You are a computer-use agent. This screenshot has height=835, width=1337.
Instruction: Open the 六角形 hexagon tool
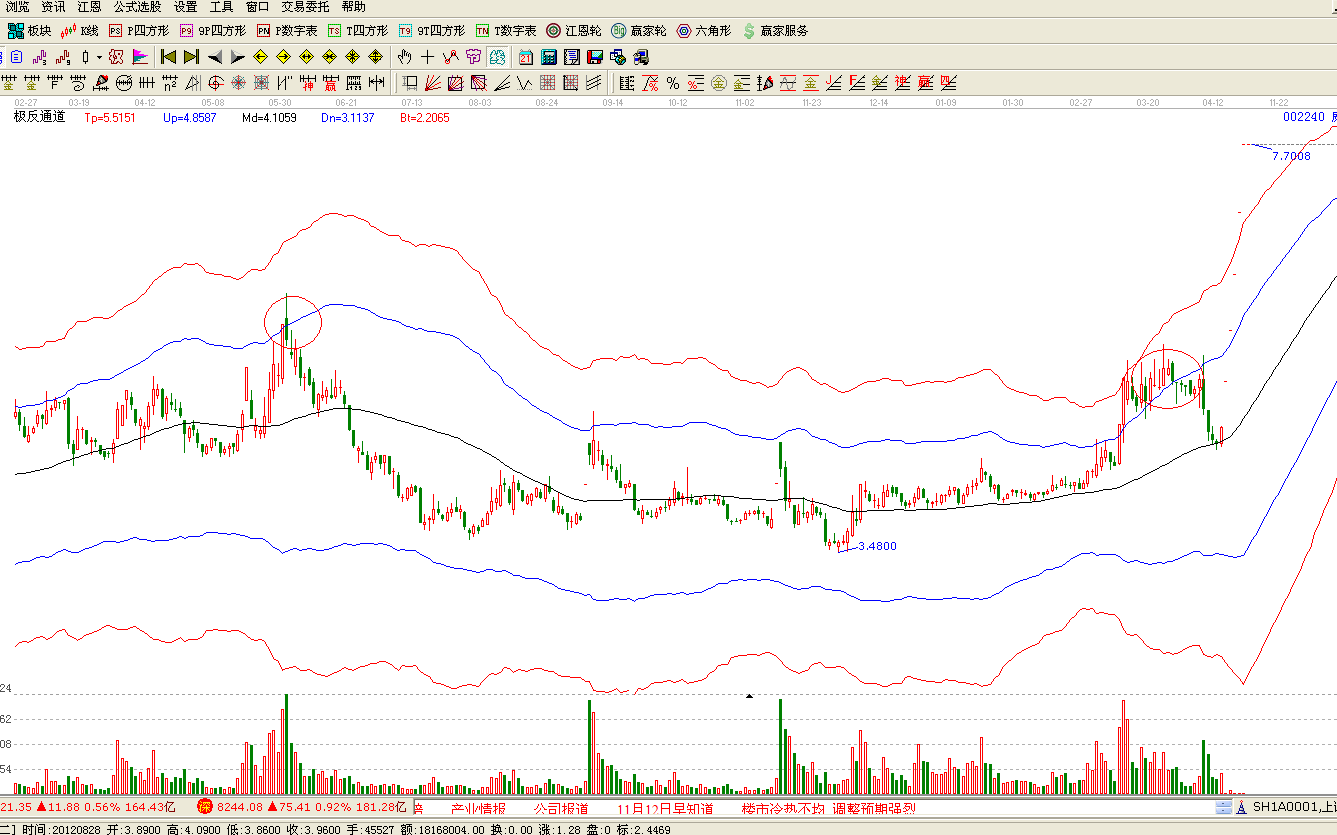click(x=704, y=31)
